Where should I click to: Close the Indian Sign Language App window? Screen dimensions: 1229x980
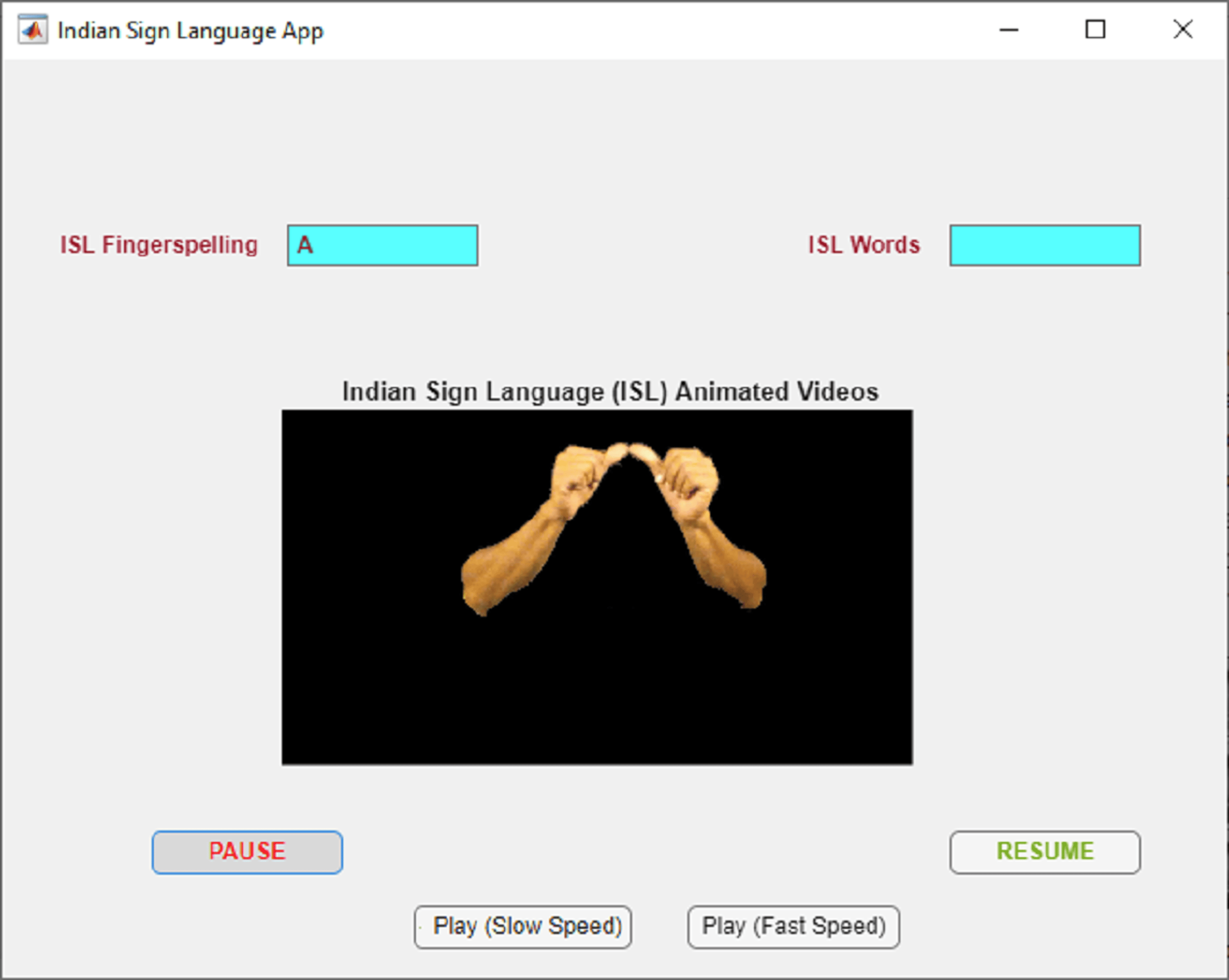click(1183, 29)
